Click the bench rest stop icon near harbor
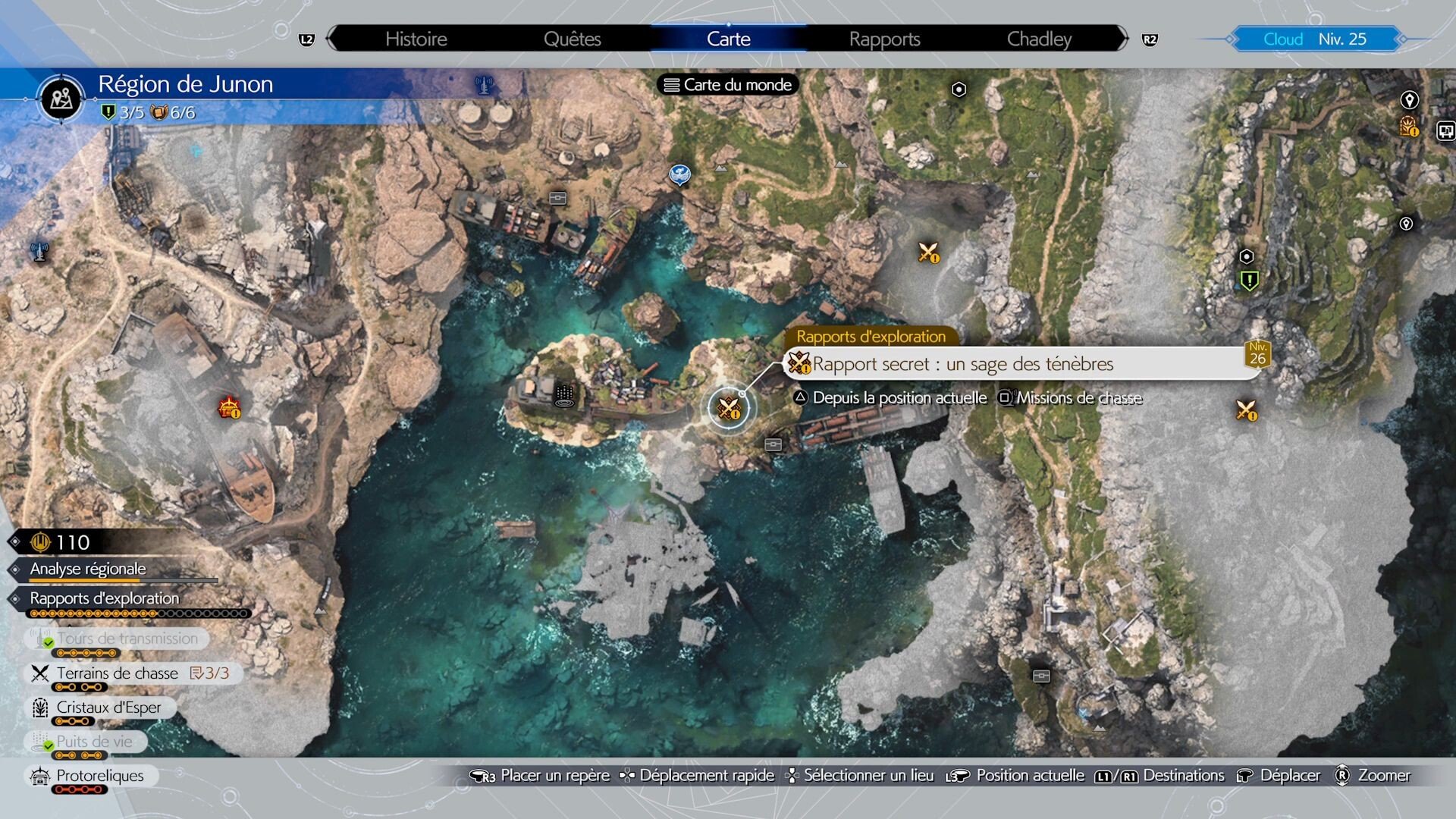The width and height of the screenshot is (1456, 819). click(558, 198)
